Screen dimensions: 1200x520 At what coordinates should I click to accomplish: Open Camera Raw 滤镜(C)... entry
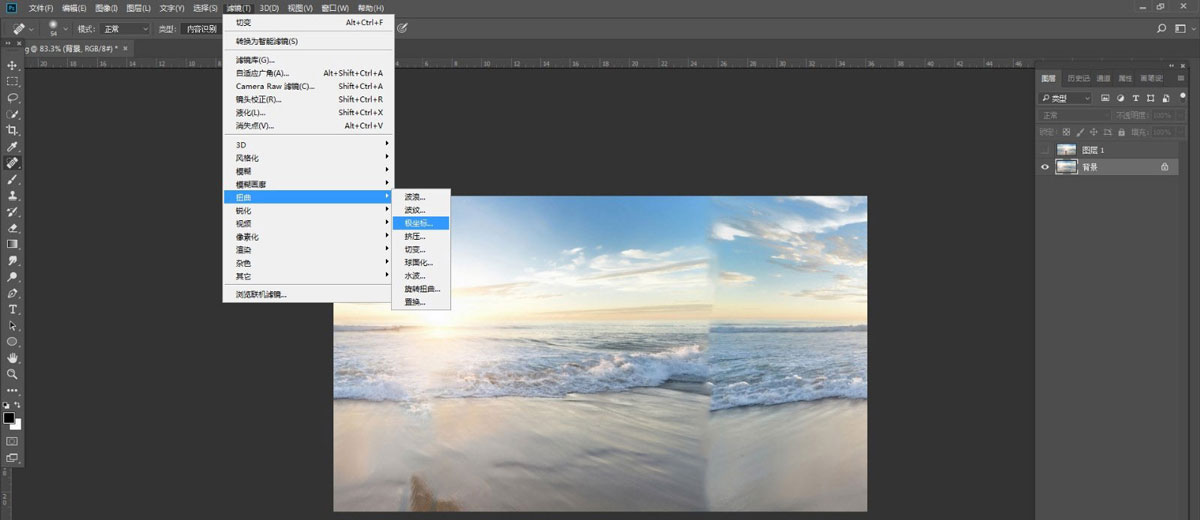point(308,86)
